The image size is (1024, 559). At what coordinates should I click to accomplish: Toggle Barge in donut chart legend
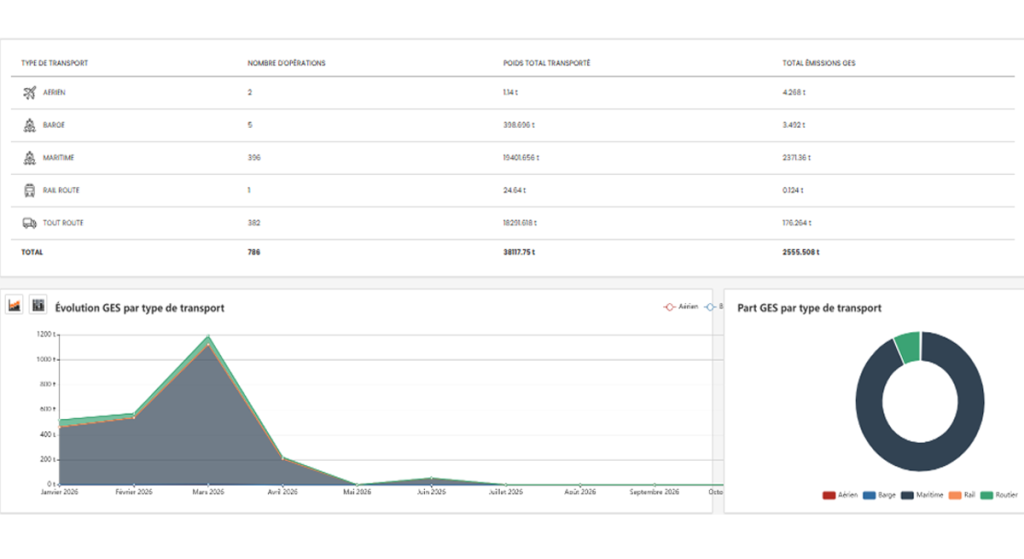[879, 495]
